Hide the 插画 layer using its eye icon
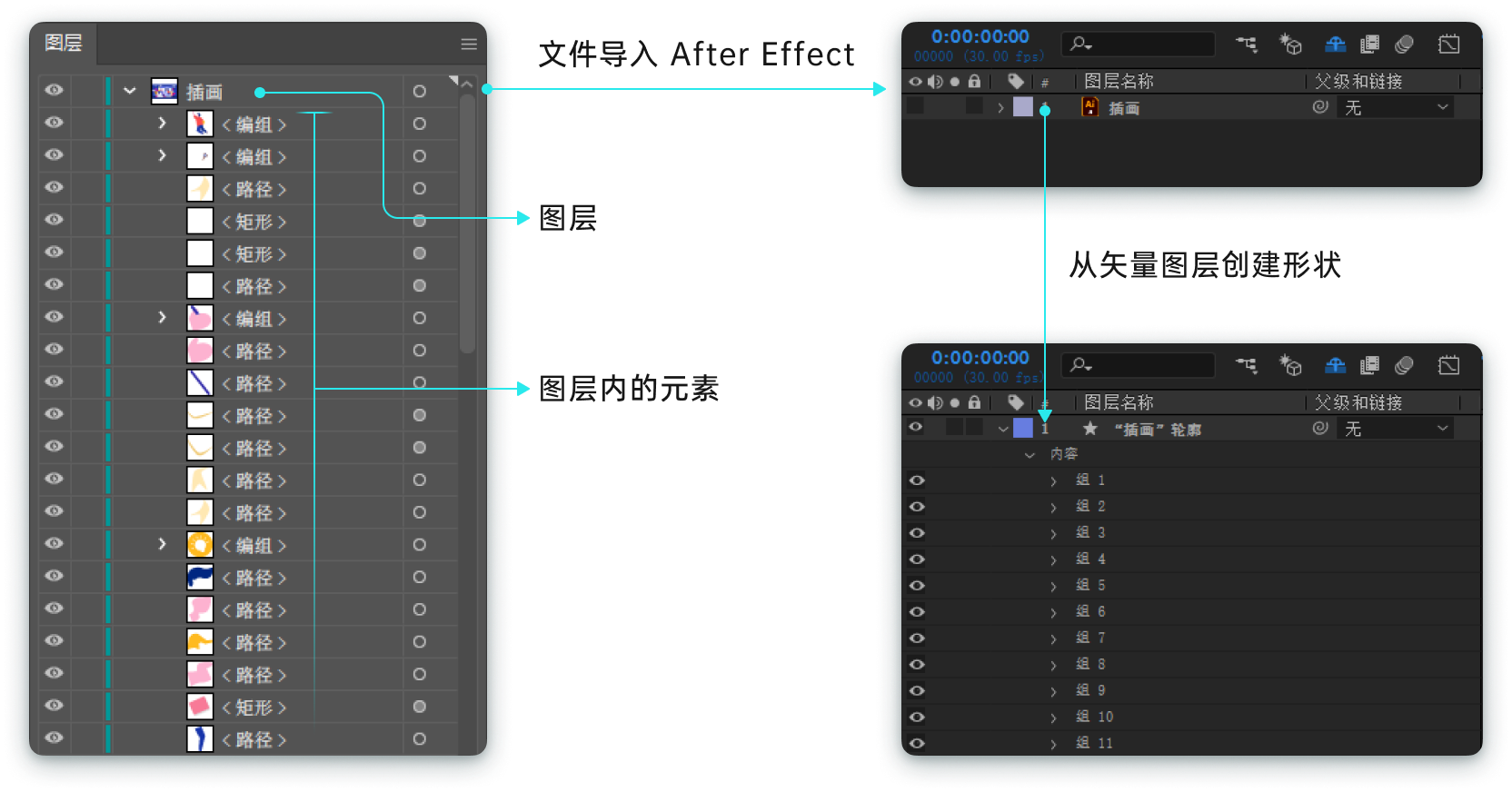The image size is (1512, 792). pyautogui.click(x=55, y=90)
